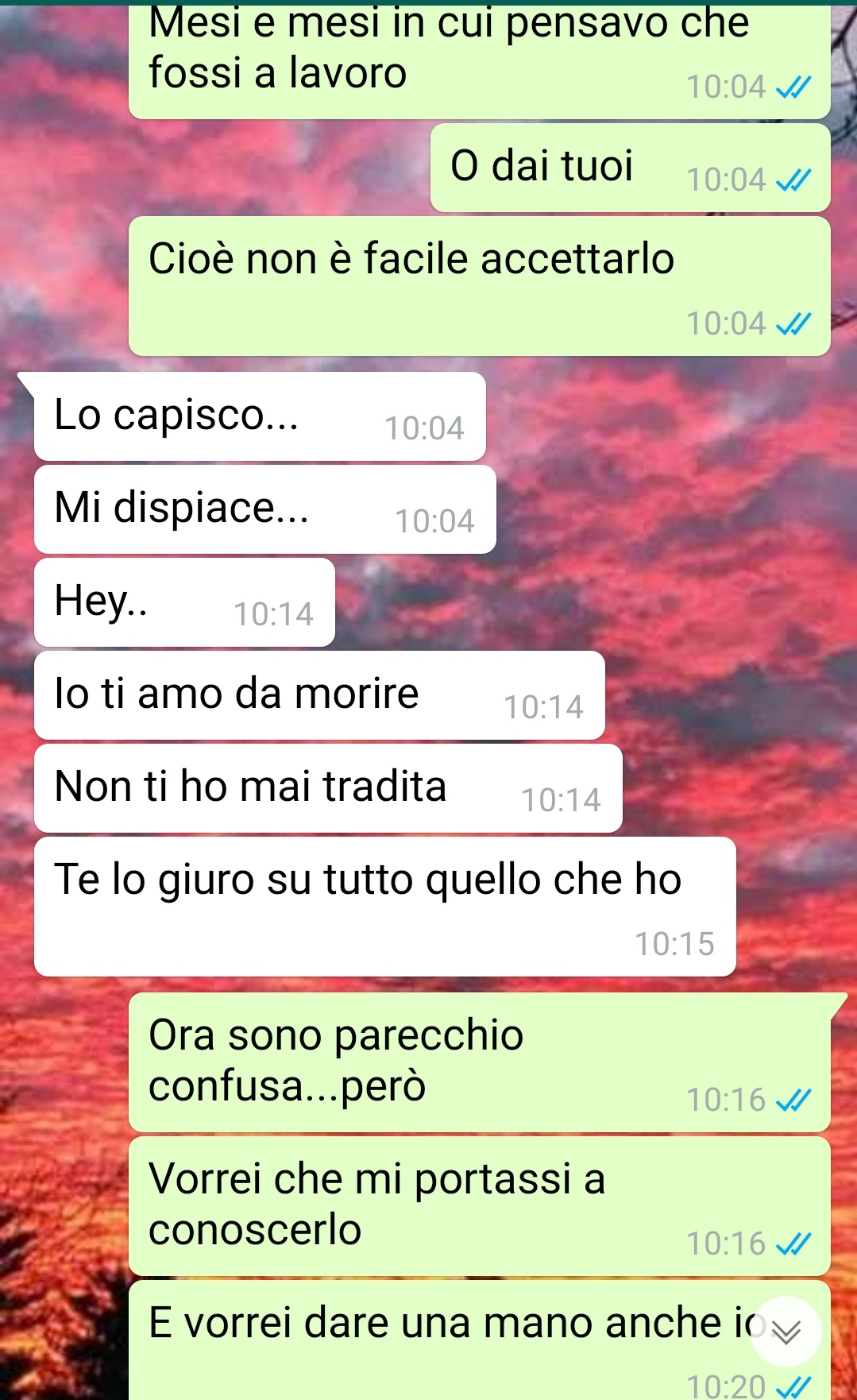Select 'Mesi e mesi in cui pensavo' message
857x1400 pixels.
(x=480, y=60)
